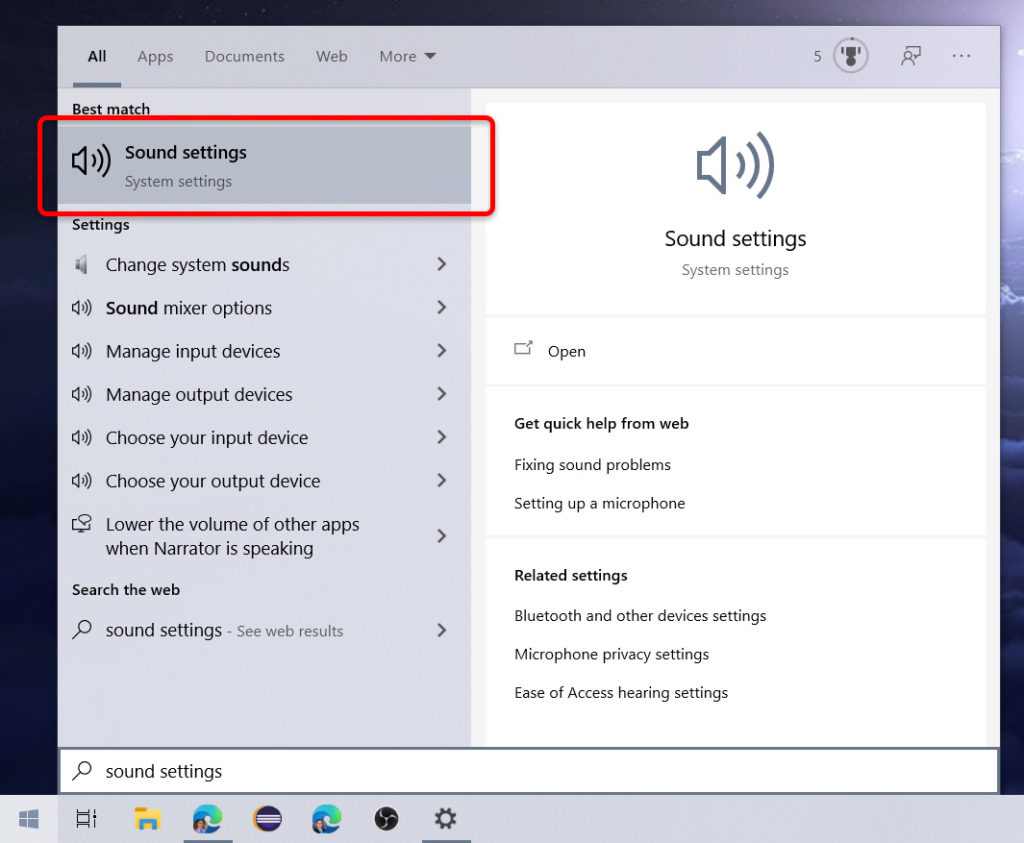The width and height of the screenshot is (1024, 843).
Task: Switch to the Documents tab
Action: pos(244,56)
